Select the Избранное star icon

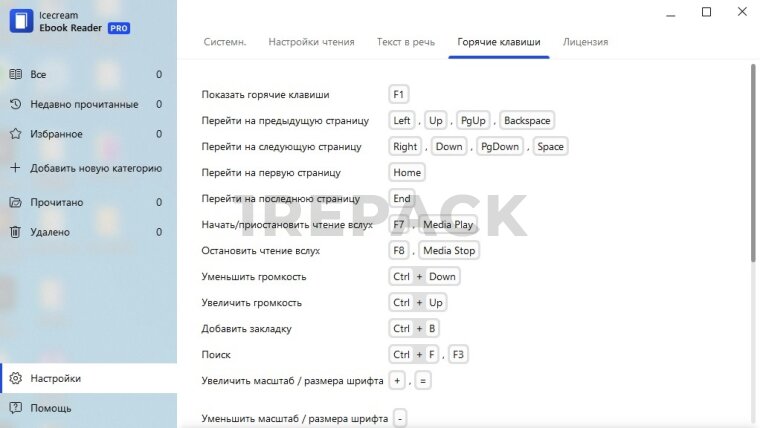(x=15, y=134)
